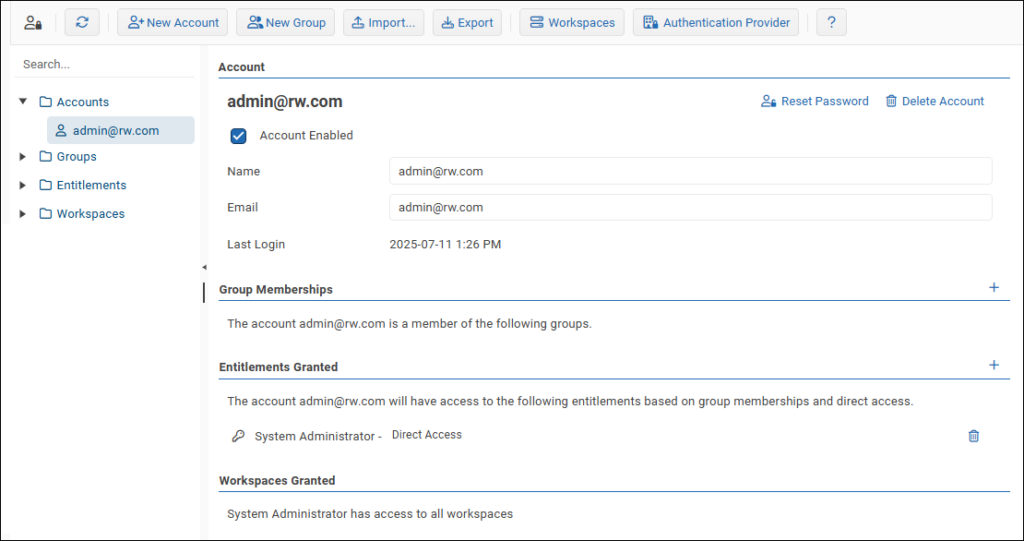Click the New Account button
The width and height of the screenshot is (1024, 541).
pos(173,22)
